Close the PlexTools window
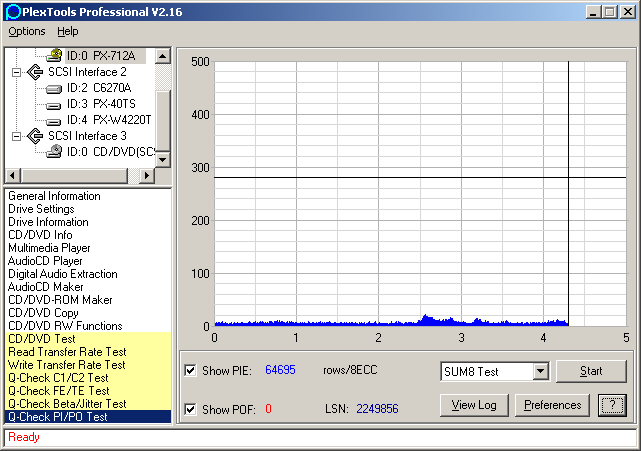This screenshot has width=641, height=451. coord(628,12)
